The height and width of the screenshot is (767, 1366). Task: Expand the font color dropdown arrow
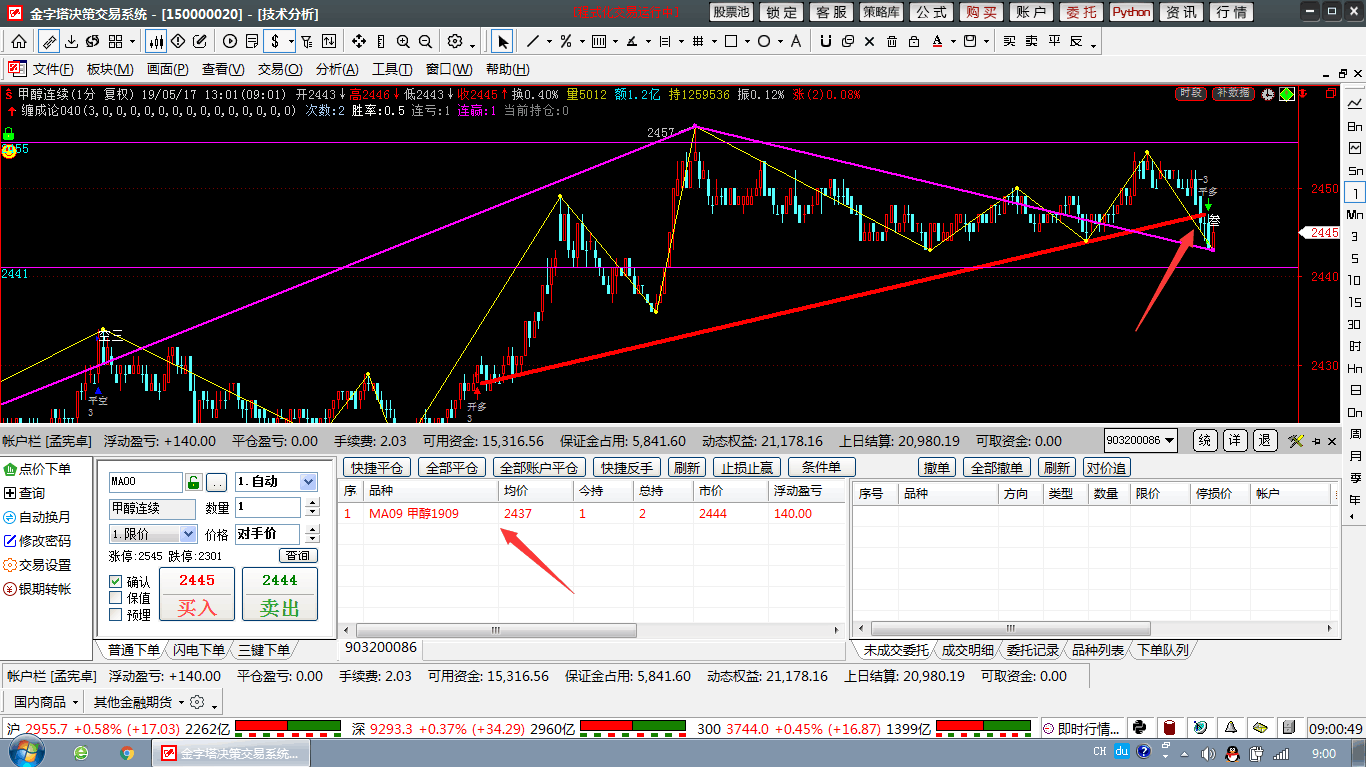(x=953, y=43)
